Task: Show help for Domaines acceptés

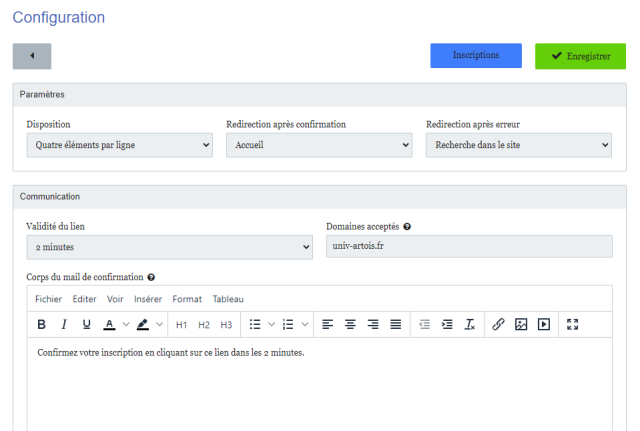Action: click(407, 227)
